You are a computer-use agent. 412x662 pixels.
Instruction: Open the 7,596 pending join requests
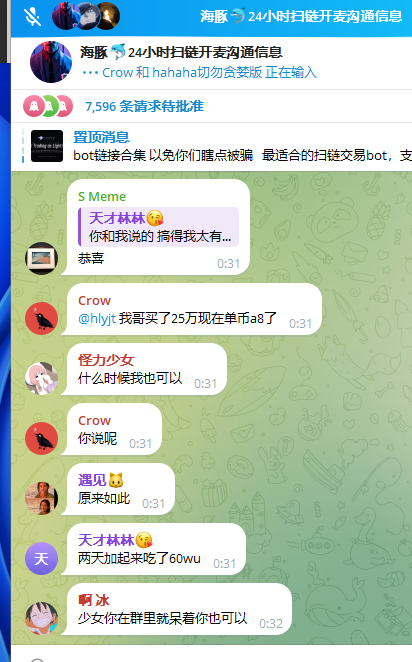pos(144,106)
